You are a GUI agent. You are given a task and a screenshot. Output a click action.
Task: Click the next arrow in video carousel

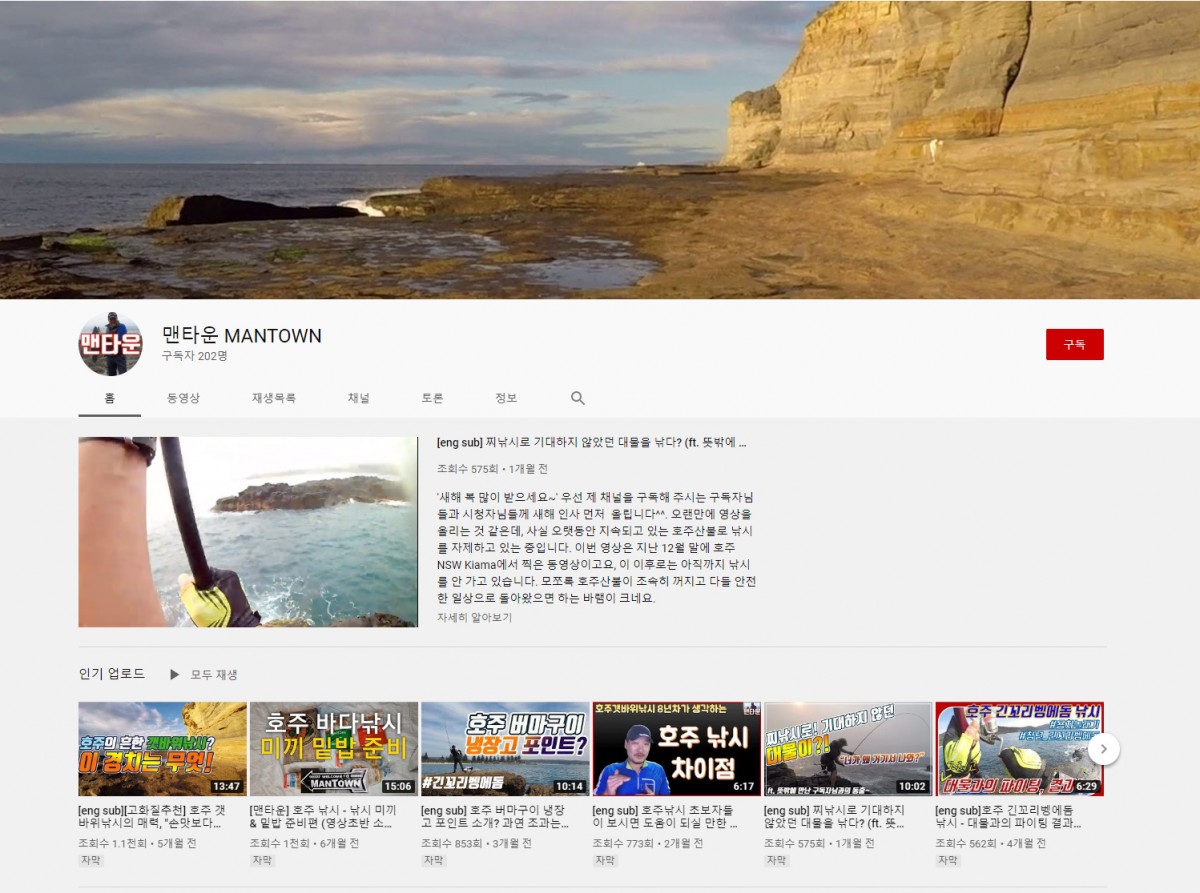1103,748
